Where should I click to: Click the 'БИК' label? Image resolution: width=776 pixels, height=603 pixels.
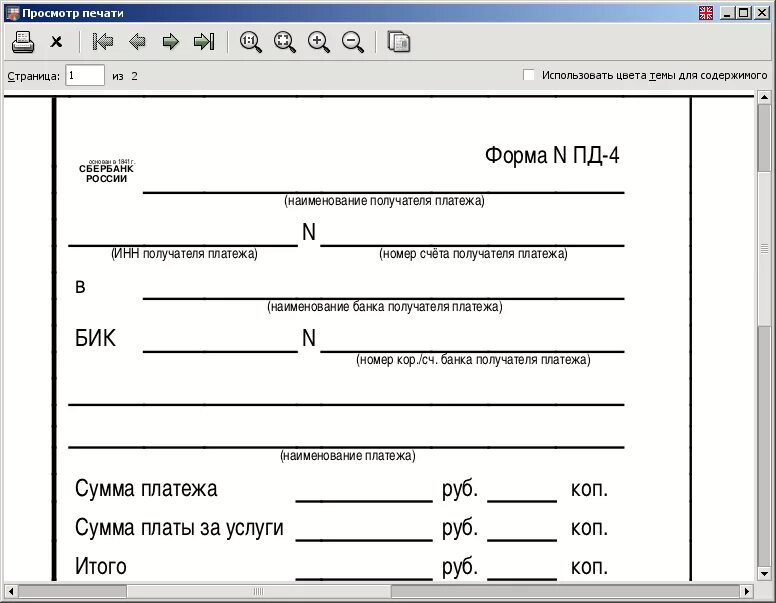[x=95, y=338]
